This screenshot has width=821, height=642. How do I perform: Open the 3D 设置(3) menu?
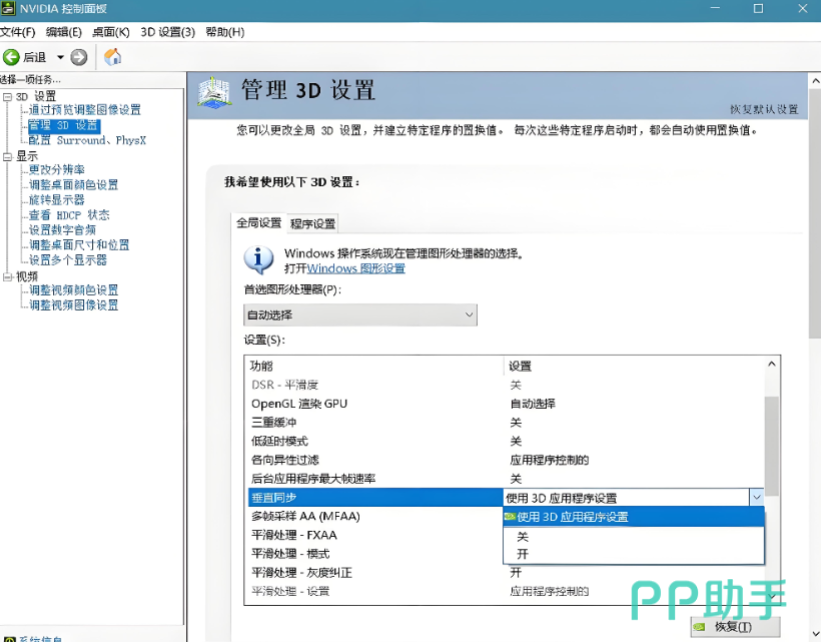(168, 32)
